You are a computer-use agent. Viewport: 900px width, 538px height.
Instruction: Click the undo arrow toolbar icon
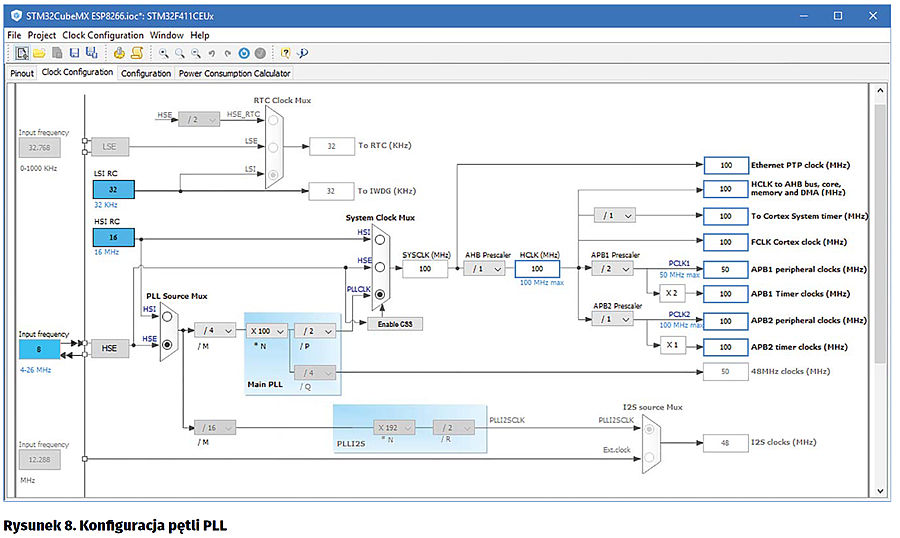coord(212,53)
